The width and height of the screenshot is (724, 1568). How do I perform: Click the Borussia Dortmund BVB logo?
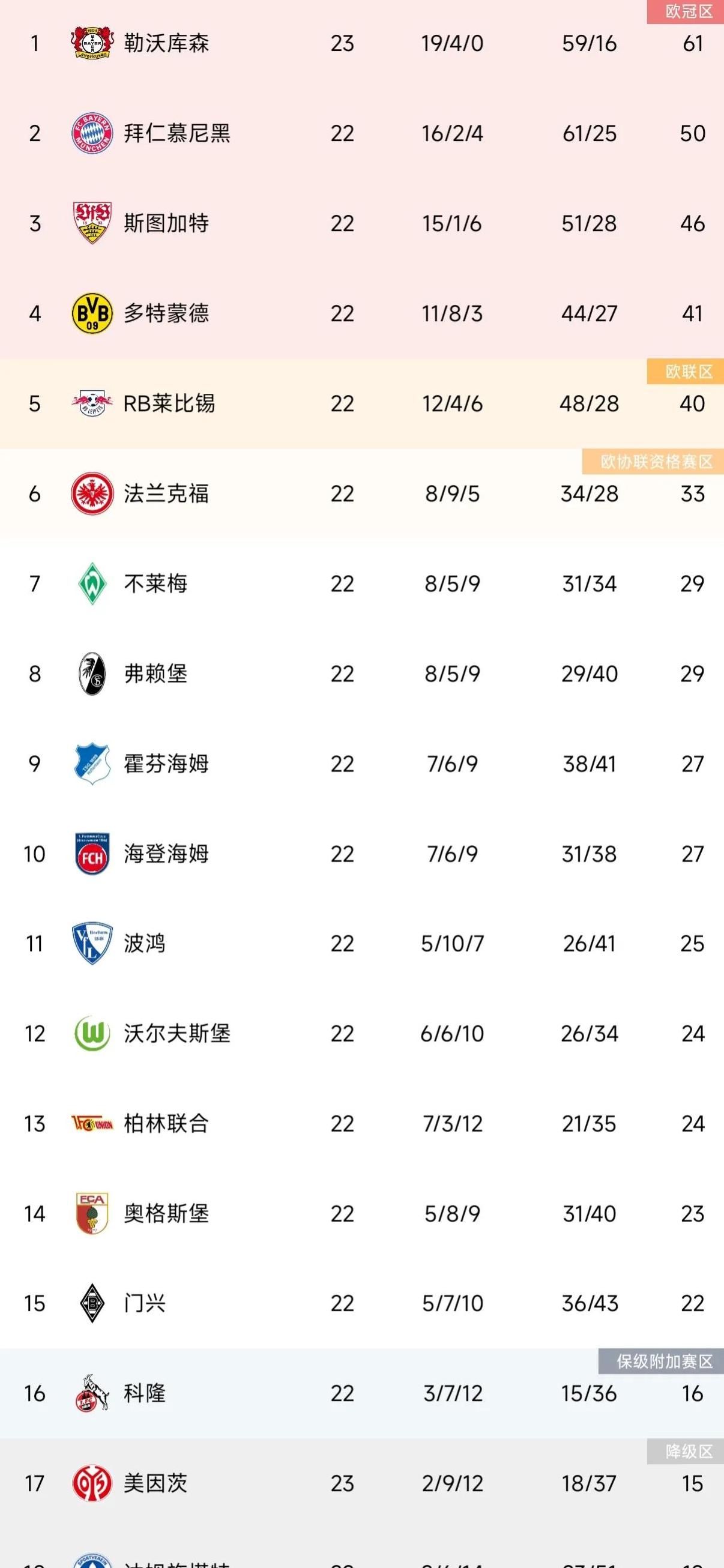(x=92, y=313)
